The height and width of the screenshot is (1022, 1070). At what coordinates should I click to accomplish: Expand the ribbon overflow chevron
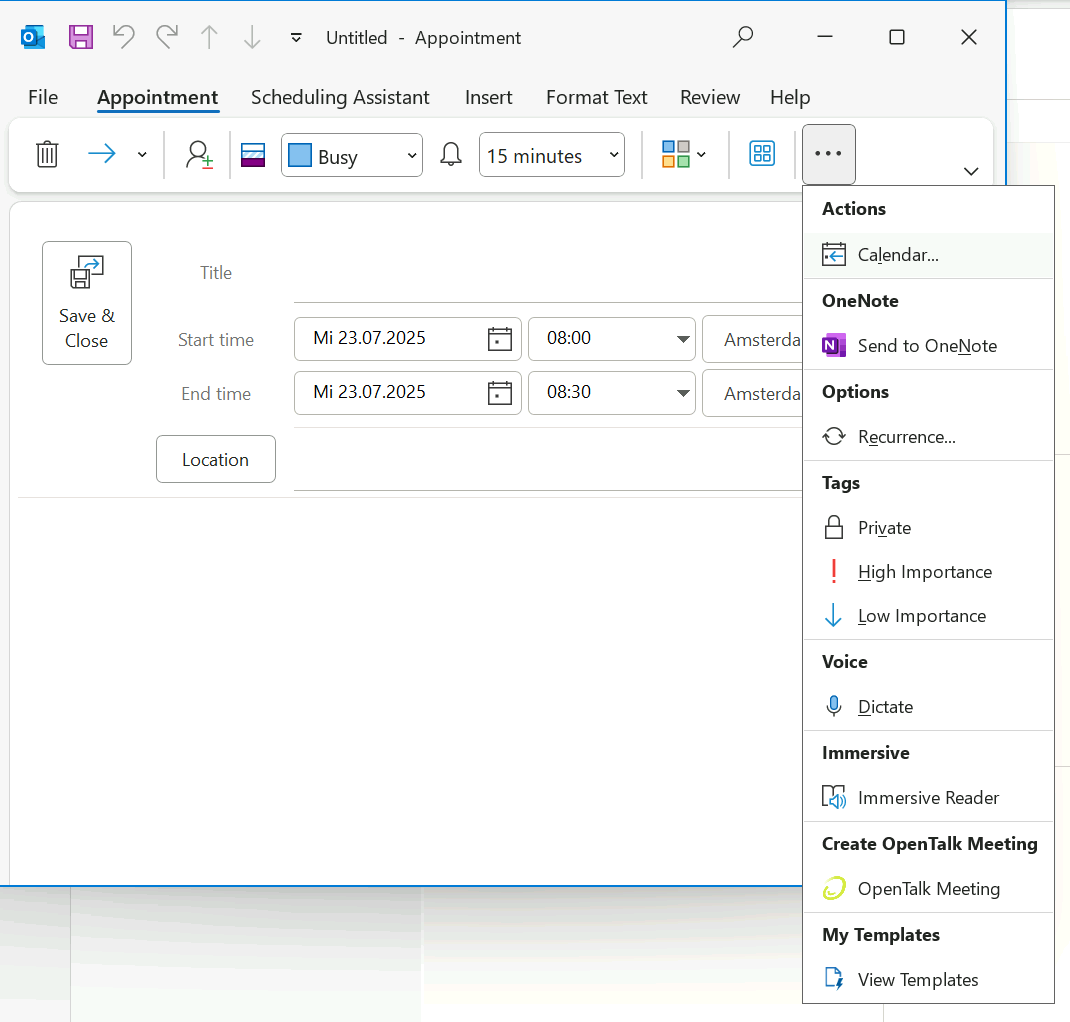point(970,171)
